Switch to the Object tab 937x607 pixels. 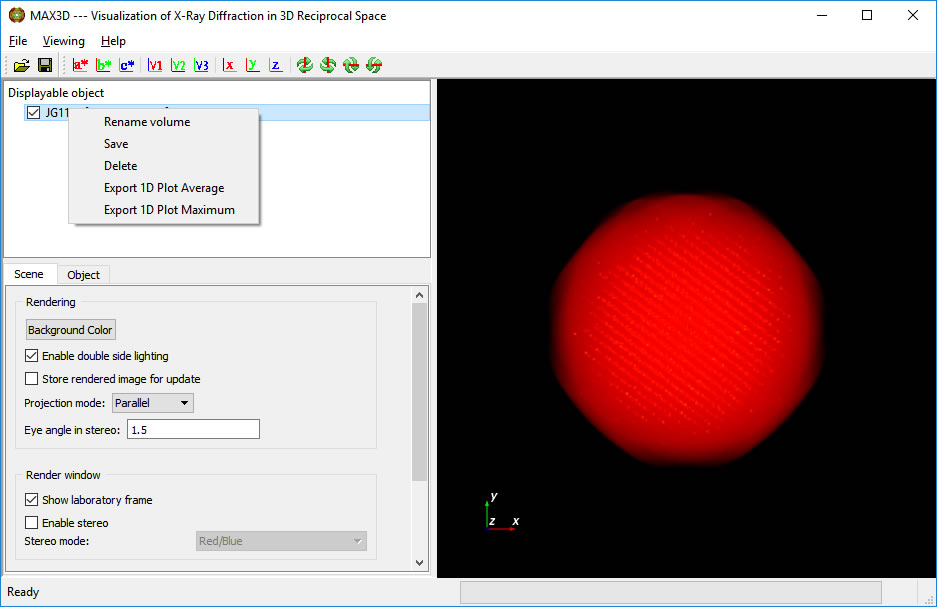pyautogui.click(x=83, y=275)
